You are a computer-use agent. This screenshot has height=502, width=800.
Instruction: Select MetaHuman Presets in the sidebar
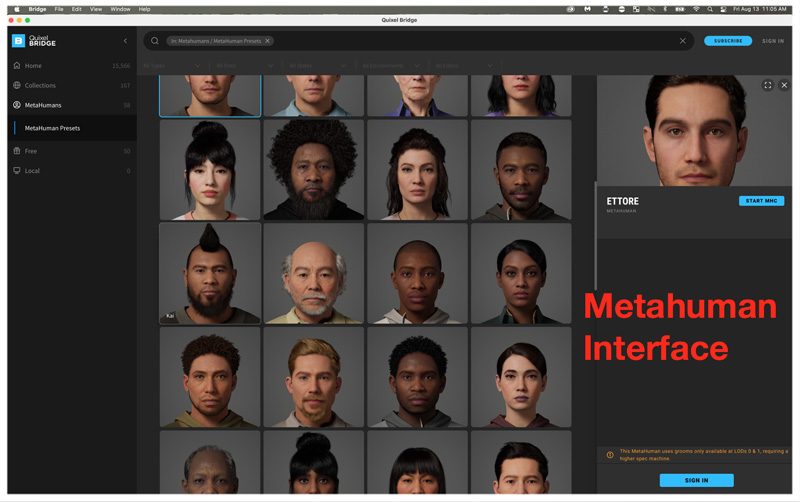pyautogui.click(x=52, y=128)
